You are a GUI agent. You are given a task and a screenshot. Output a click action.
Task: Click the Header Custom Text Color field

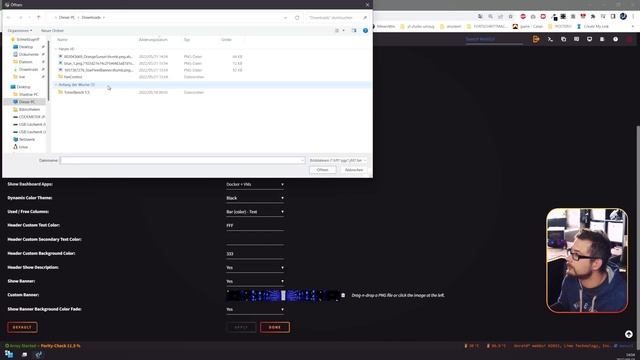255,226
